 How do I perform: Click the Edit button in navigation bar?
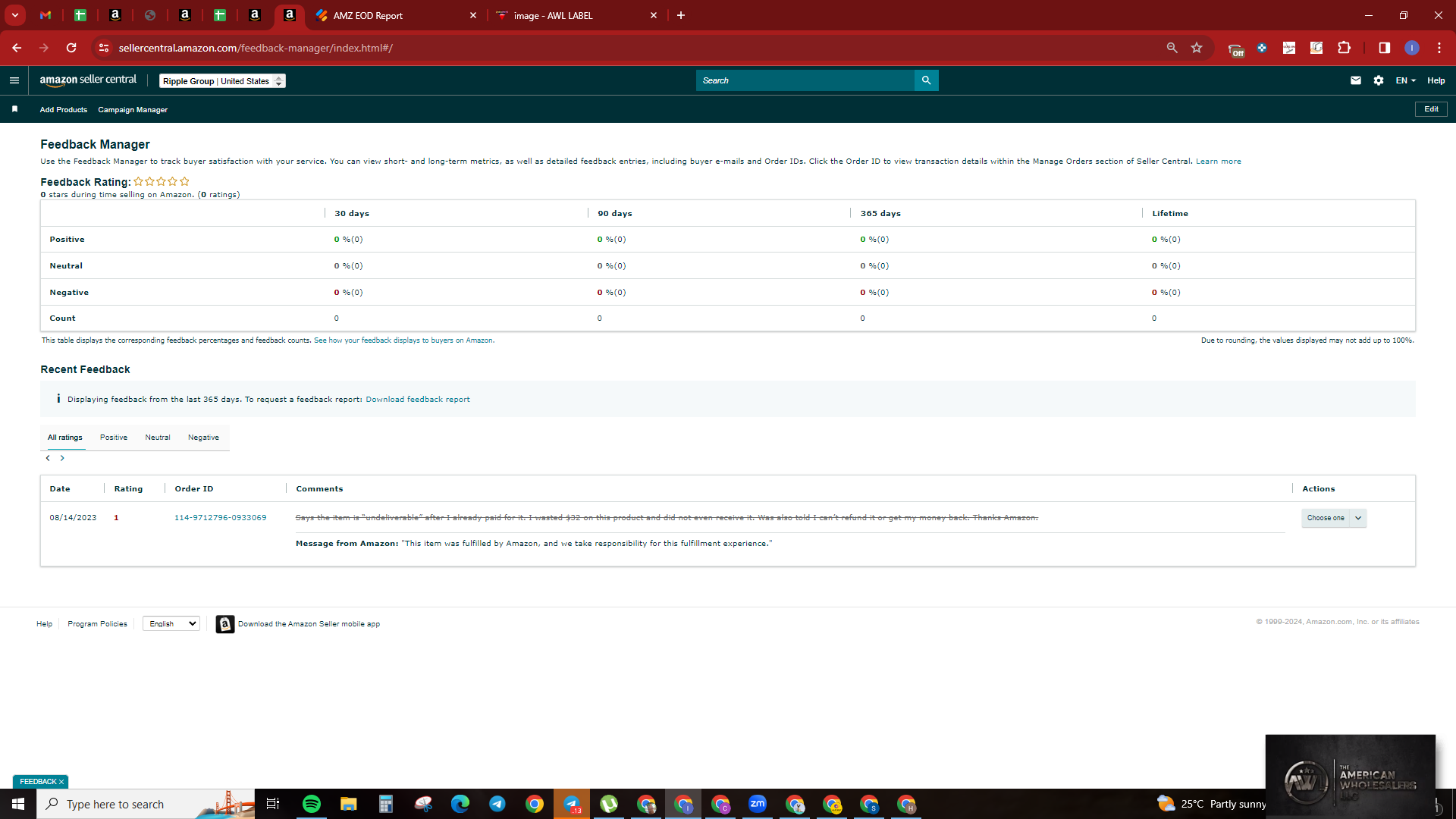click(x=1431, y=109)
